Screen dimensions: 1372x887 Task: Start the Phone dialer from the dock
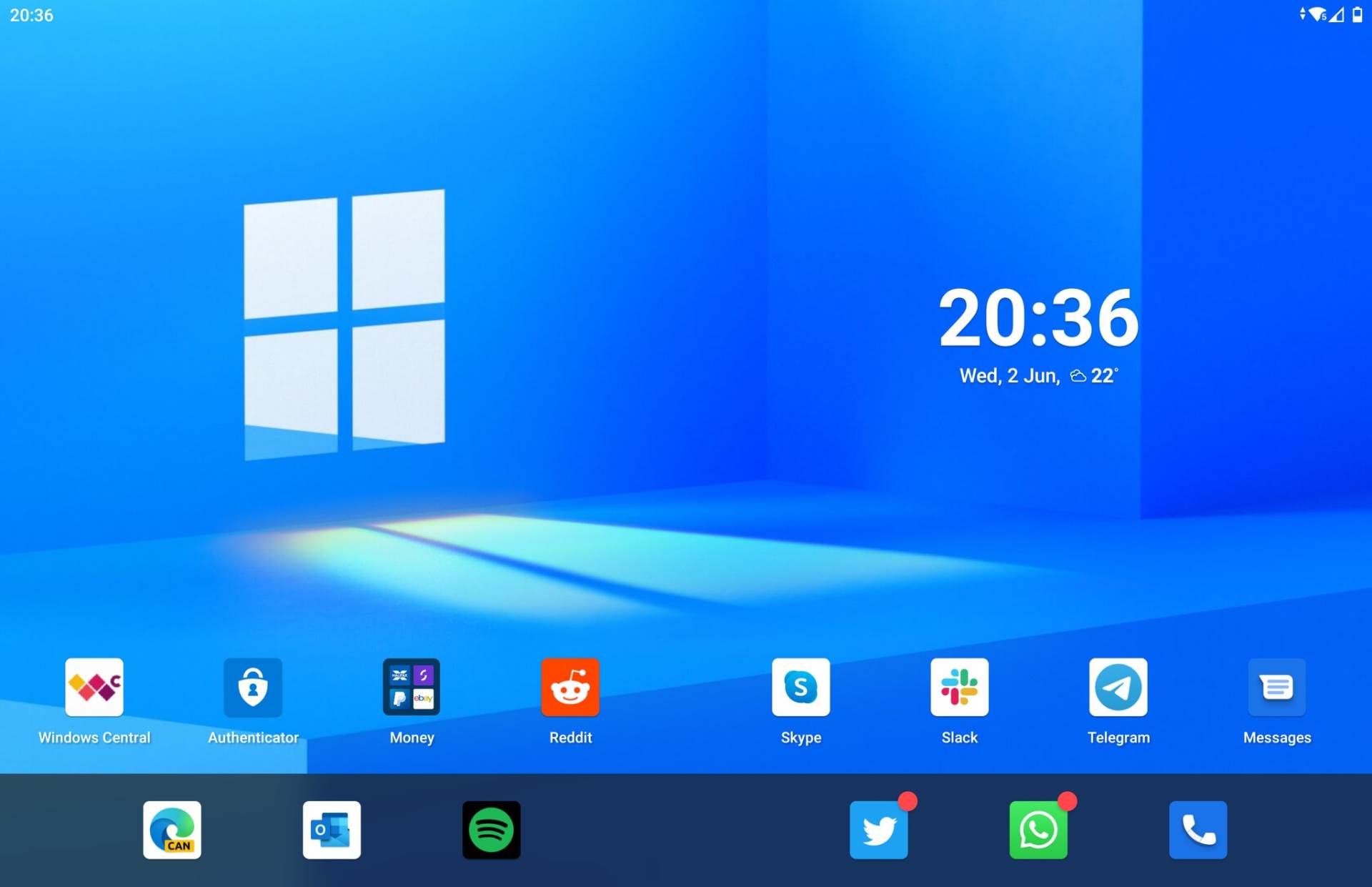tap(1198, 831)
